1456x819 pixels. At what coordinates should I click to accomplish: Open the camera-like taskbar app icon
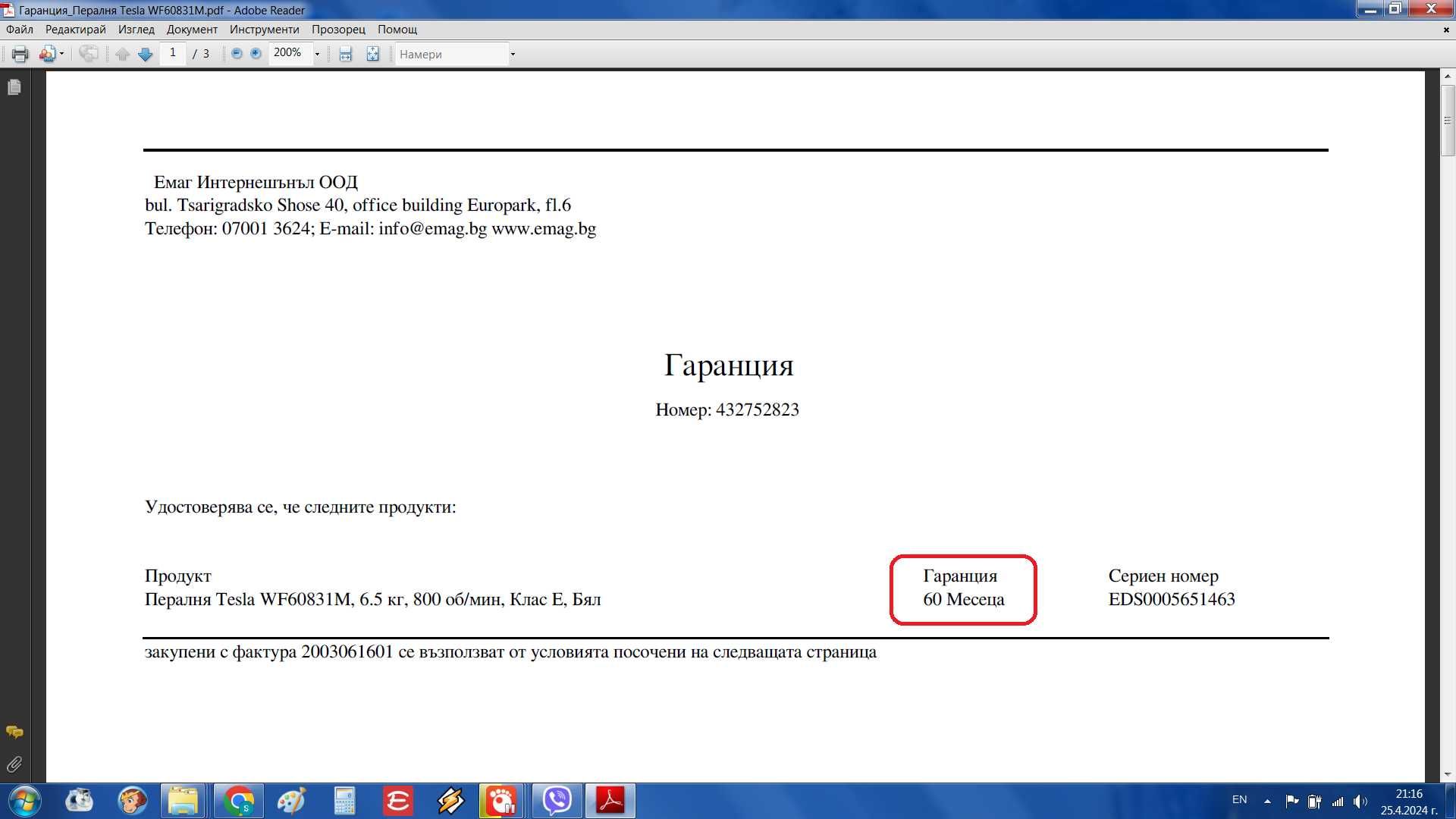click(79, 801)
